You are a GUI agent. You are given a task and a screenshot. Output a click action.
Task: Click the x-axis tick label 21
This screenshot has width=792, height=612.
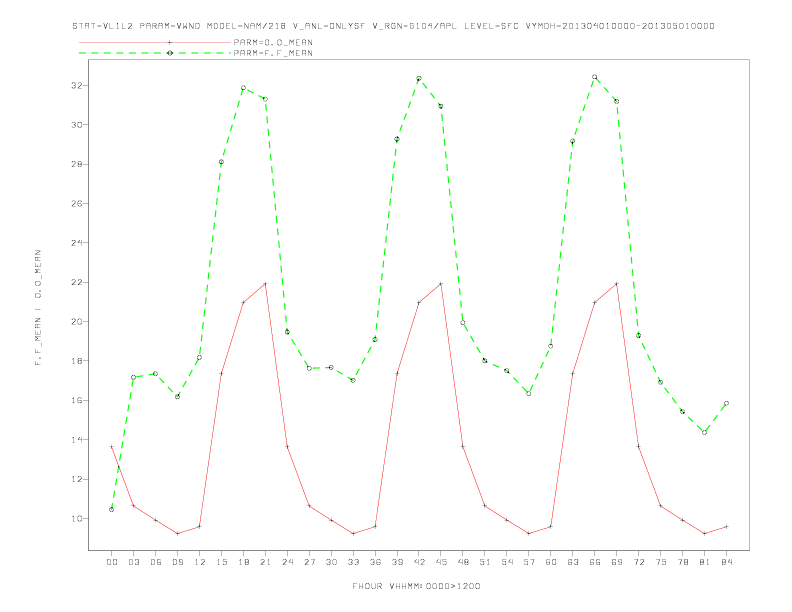click(x=265, y=562)
